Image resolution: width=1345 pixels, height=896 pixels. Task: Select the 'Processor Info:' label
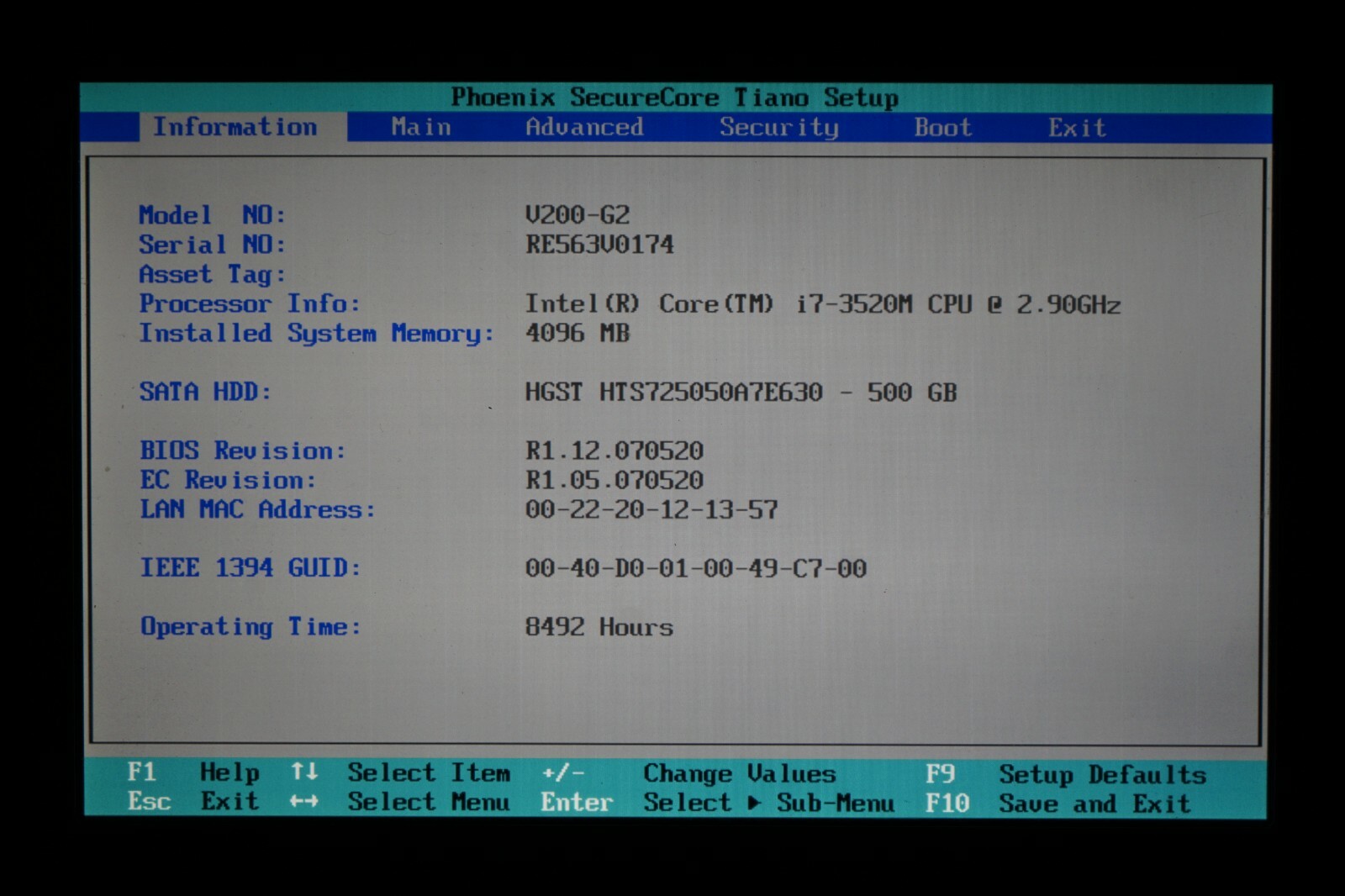[x=250, y=303]
